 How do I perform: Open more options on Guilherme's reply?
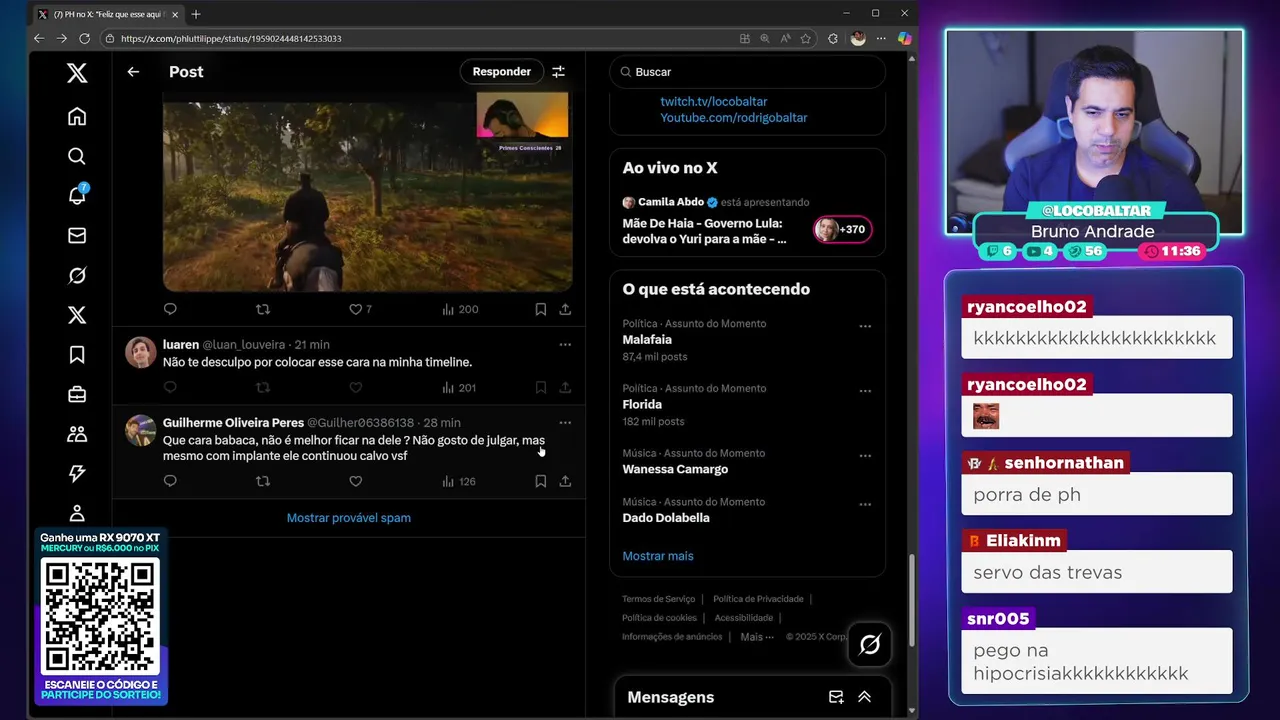point(565,423)
